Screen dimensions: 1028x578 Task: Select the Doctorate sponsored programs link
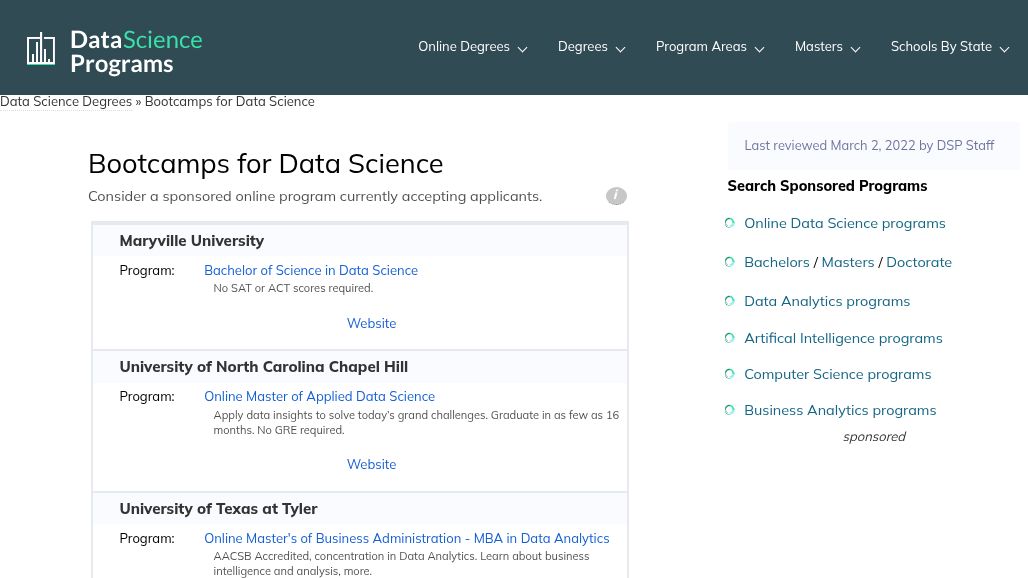(918, 262)
